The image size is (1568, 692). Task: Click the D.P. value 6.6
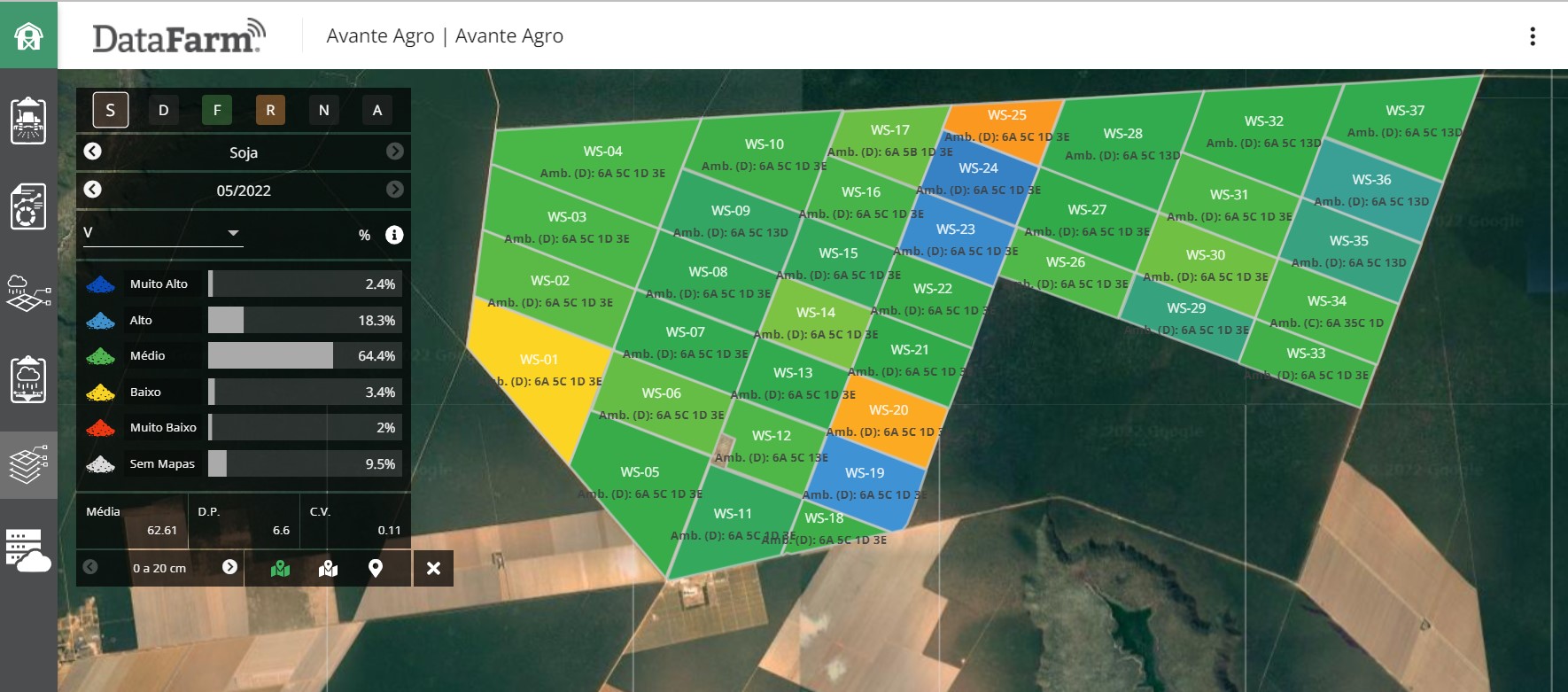(281, 530)
